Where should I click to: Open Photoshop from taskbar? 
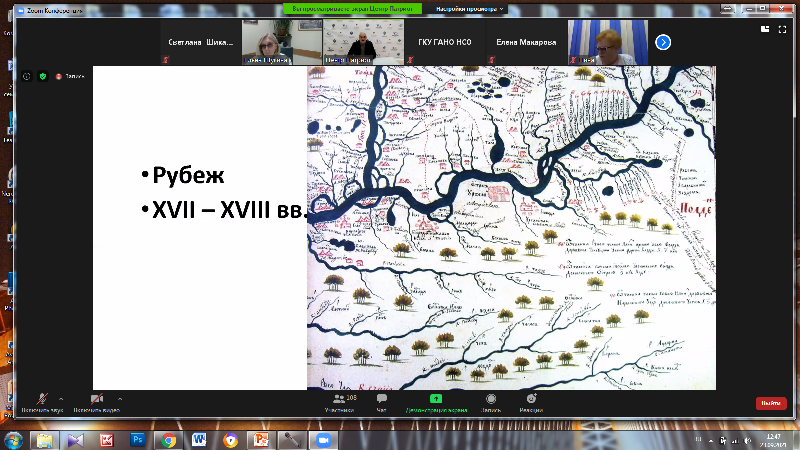point(137,440)
